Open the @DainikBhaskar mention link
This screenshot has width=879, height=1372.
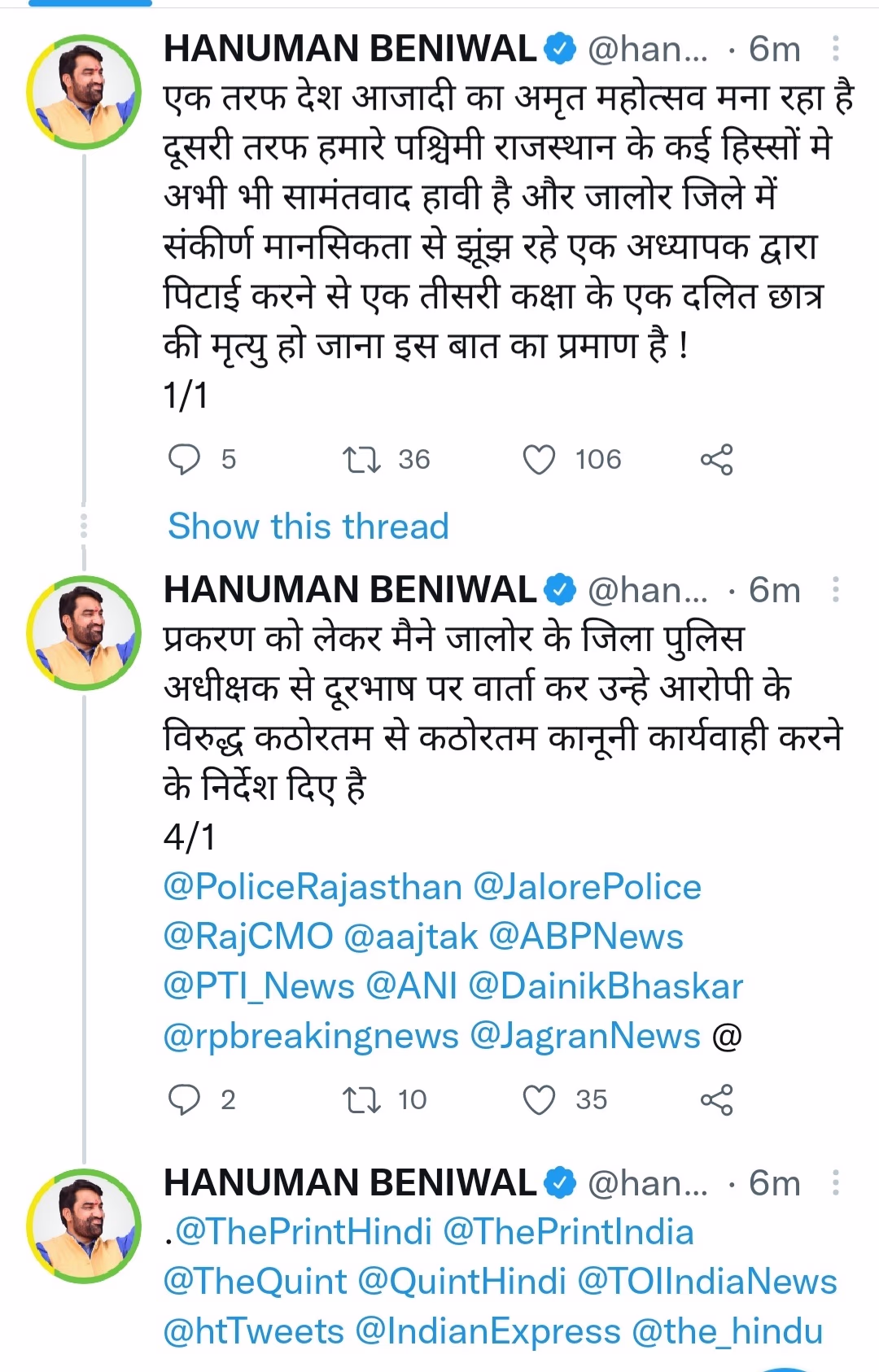pyautogui.click(x=606, y=986)
